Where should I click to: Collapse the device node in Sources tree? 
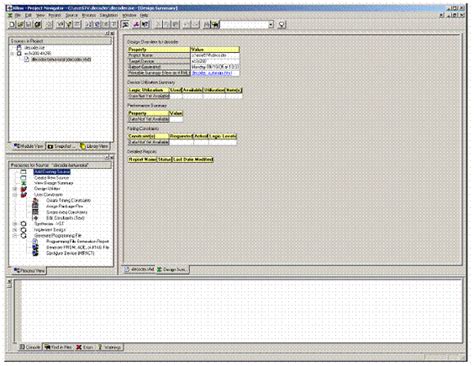coord(13,53)
